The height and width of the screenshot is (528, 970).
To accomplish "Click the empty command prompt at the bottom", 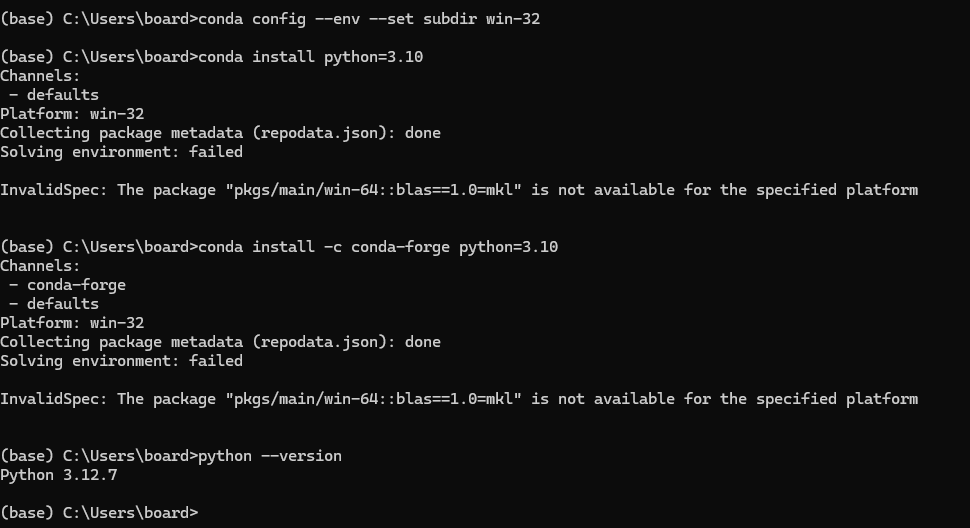I will tap(99, 513).
